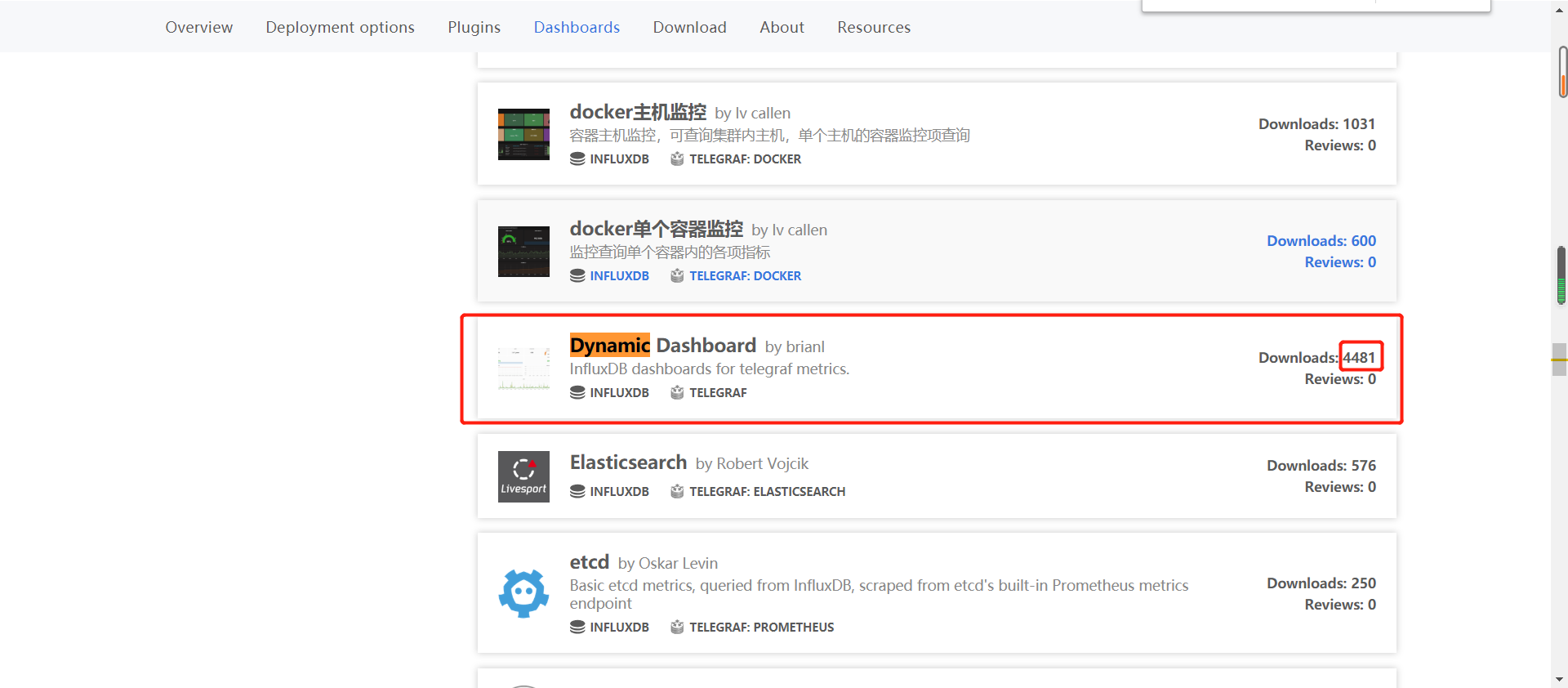Screen dimensions: 1568x688
Task: Click Downloads: 1031 text
Action: pyautogui.click(x=1316, y=124)
